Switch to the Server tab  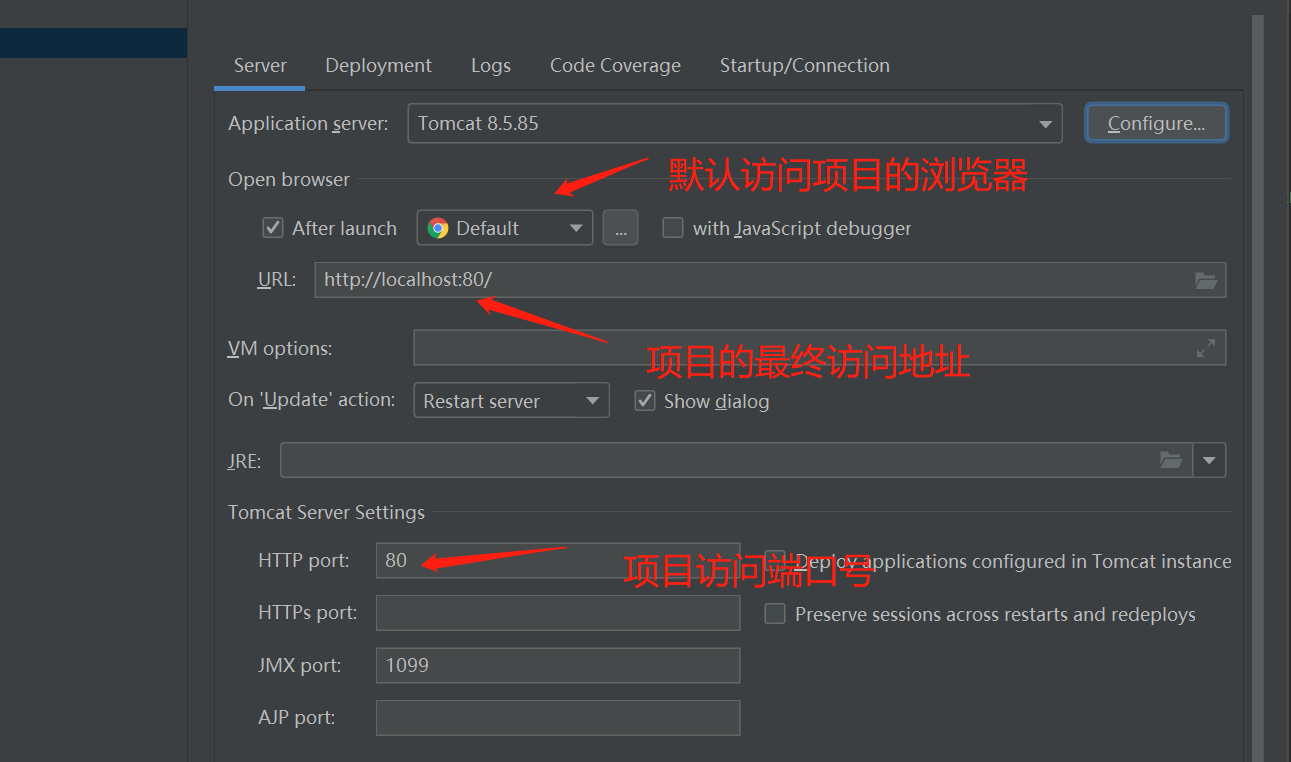point(260,66)
